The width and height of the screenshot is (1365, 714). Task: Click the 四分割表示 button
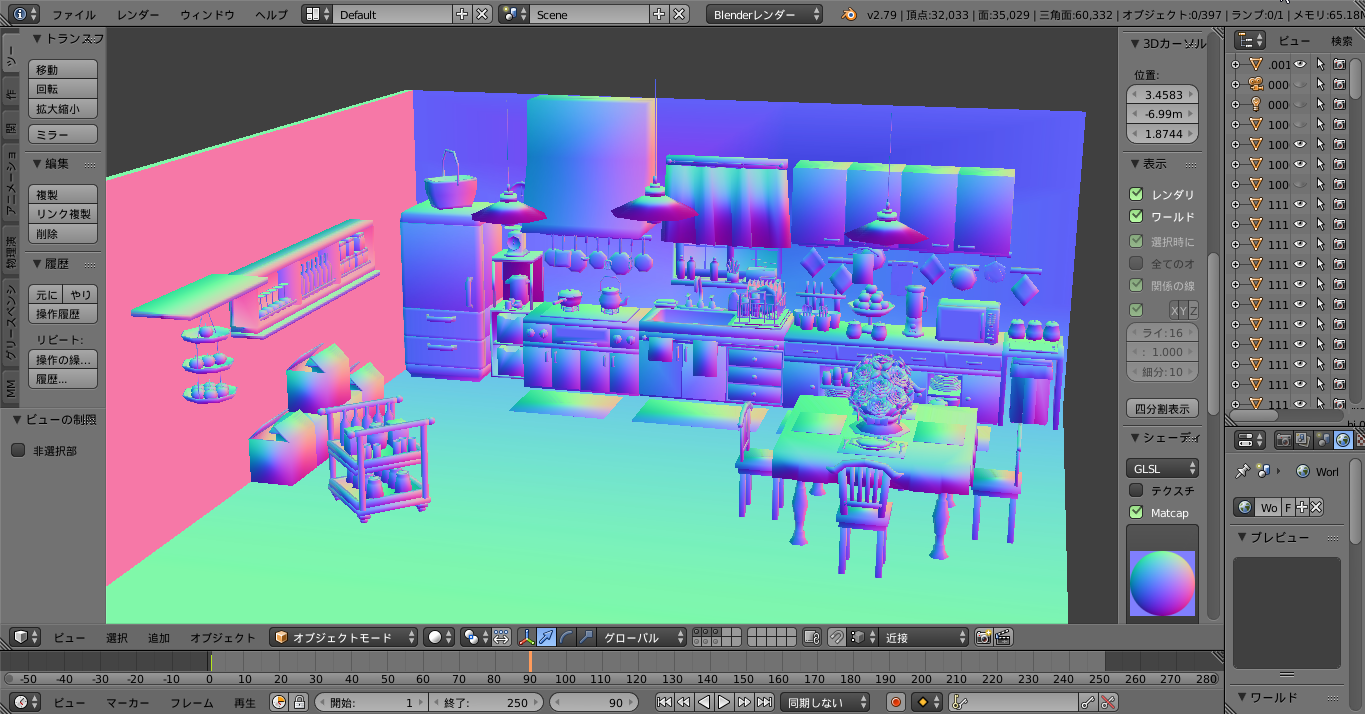point(1162,409)
